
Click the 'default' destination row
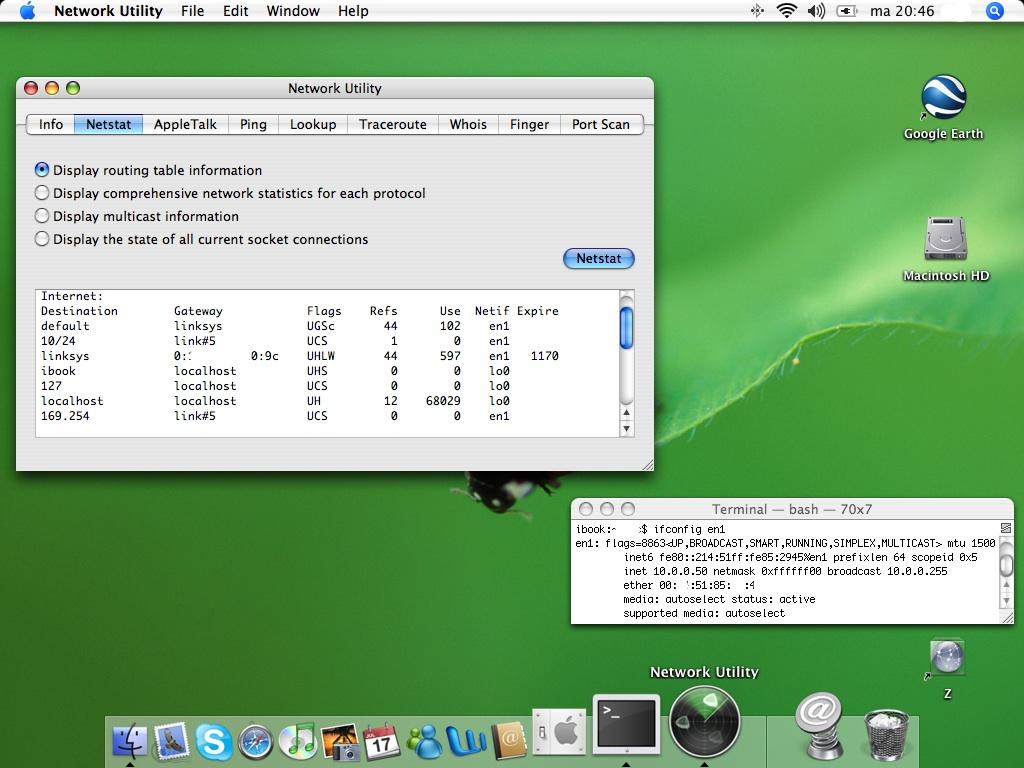coord(300,326)
